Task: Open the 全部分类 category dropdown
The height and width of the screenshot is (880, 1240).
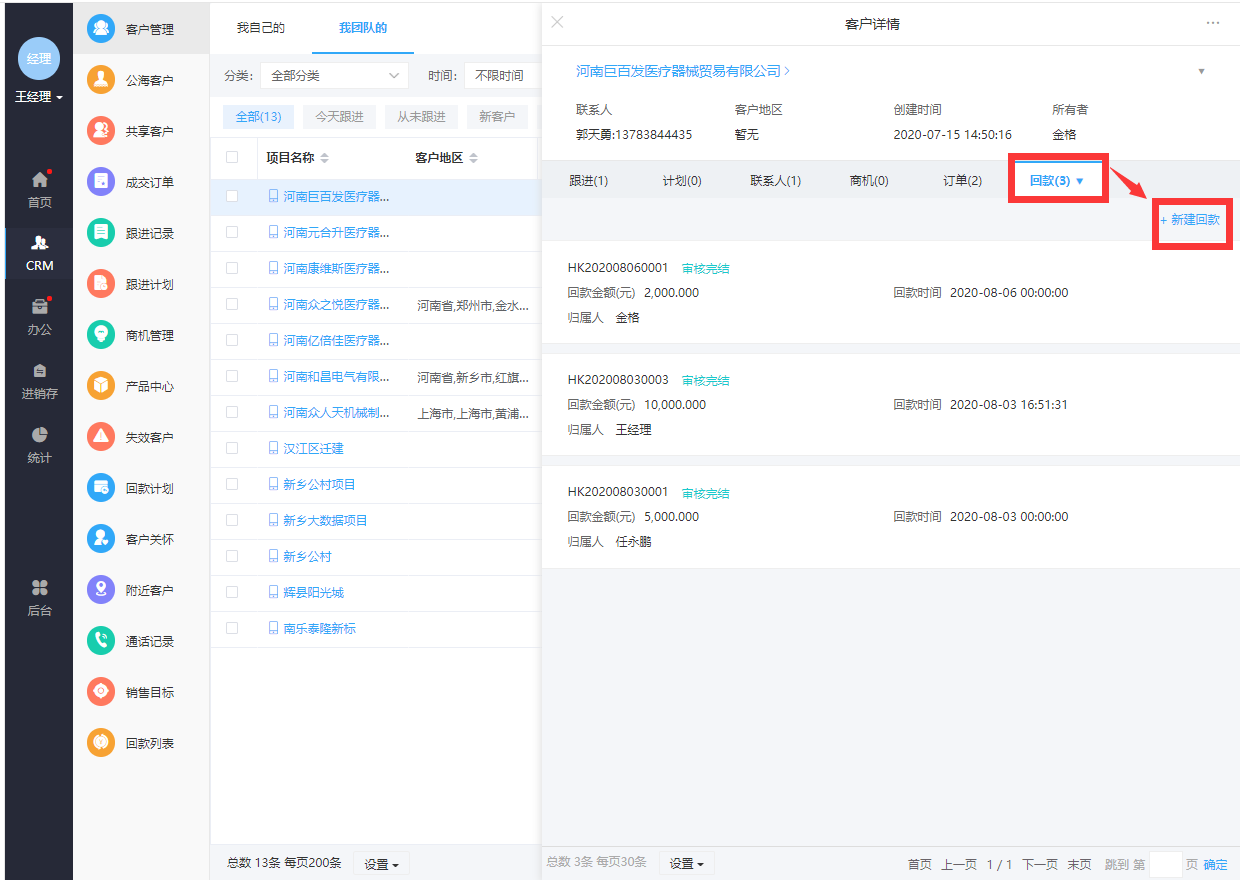Action: tap(334, 76)
